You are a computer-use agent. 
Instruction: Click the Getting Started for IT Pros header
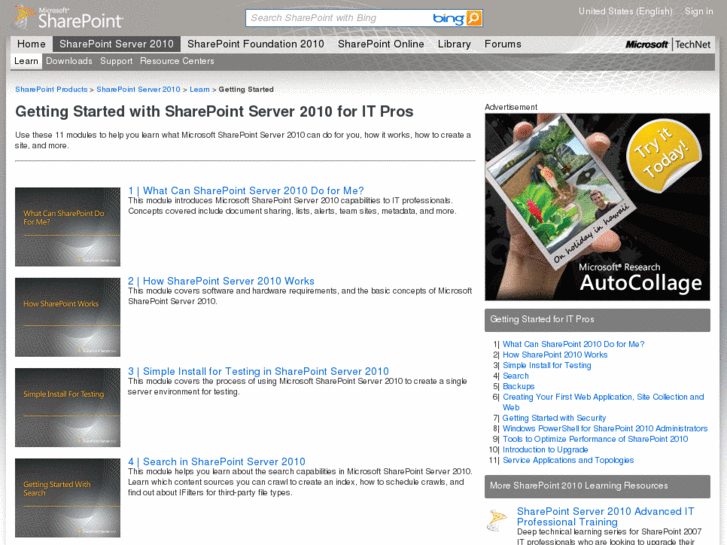(x=597, y=320)
